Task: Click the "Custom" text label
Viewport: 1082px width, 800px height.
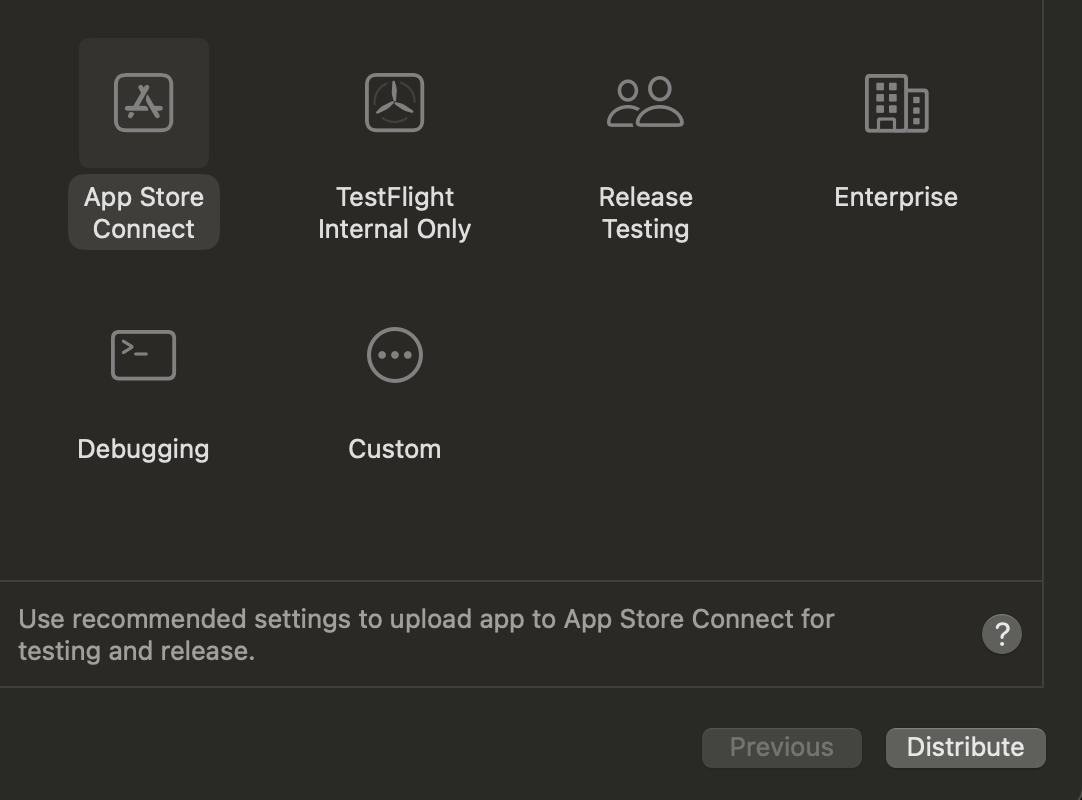Action: click(x=394, y=449)
